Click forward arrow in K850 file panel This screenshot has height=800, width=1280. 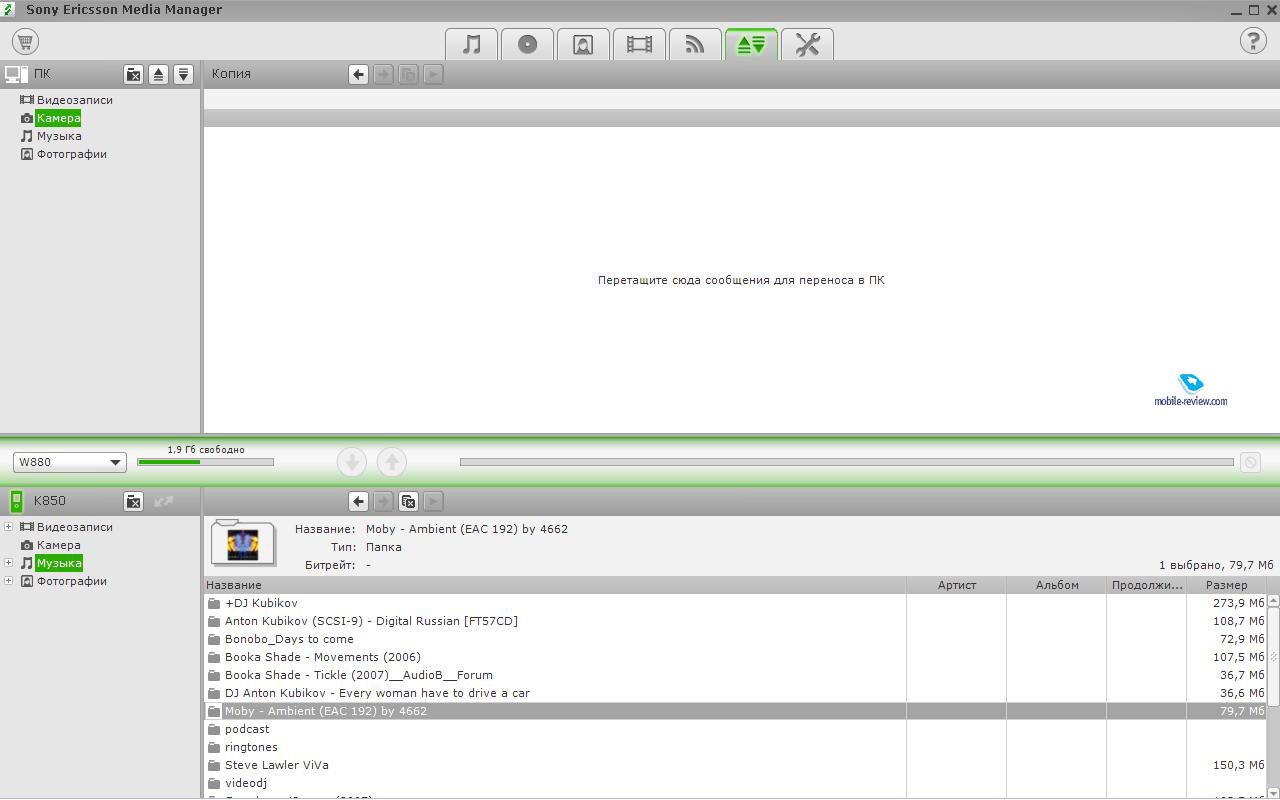click(x=383, y=501)
